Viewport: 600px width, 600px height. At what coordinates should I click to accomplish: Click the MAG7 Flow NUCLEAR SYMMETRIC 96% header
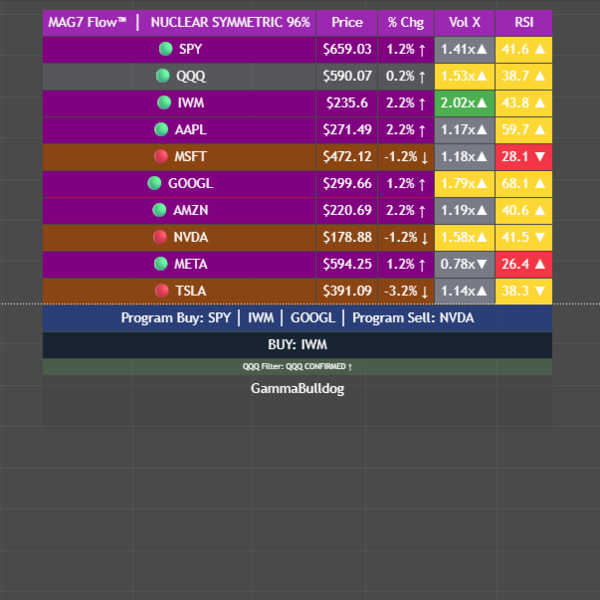179,23
